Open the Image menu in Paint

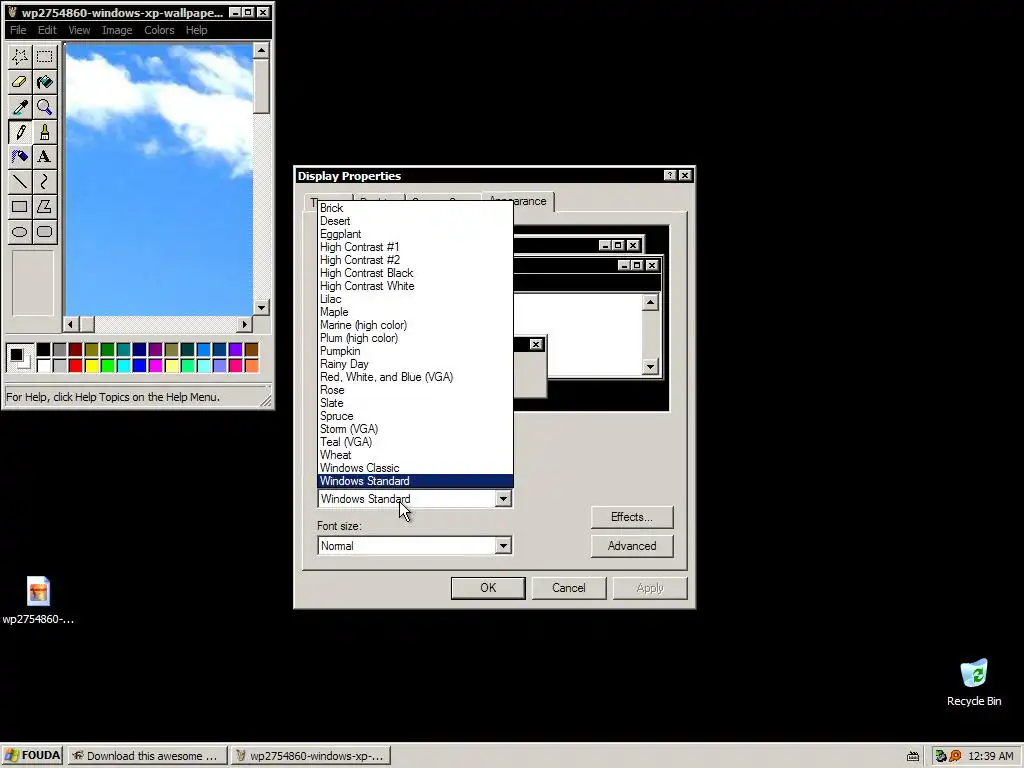coord(117,30)
